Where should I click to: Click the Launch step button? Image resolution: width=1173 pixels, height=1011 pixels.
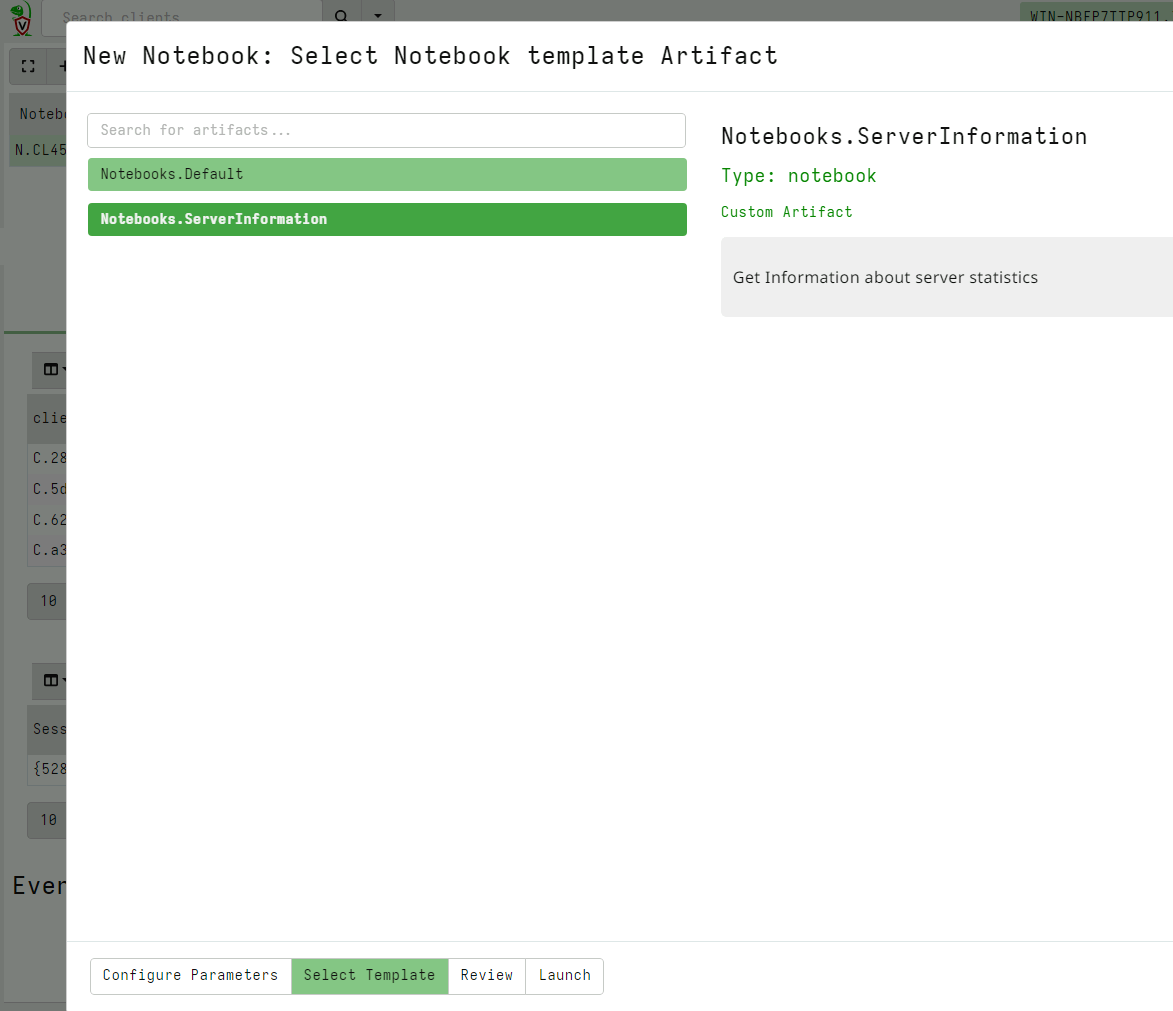[x=564, y=976]
